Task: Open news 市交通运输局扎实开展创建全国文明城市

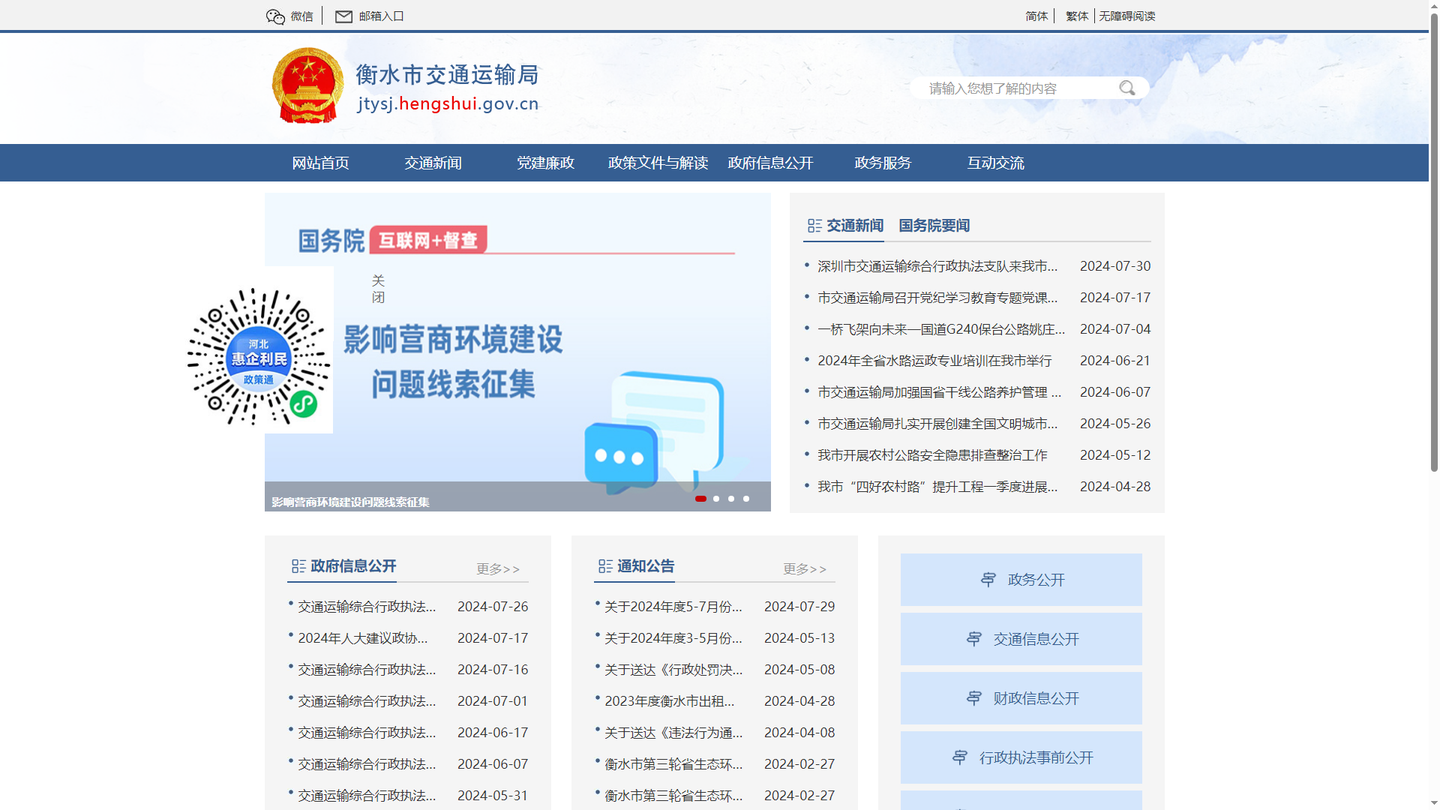Action: [937, 423]
